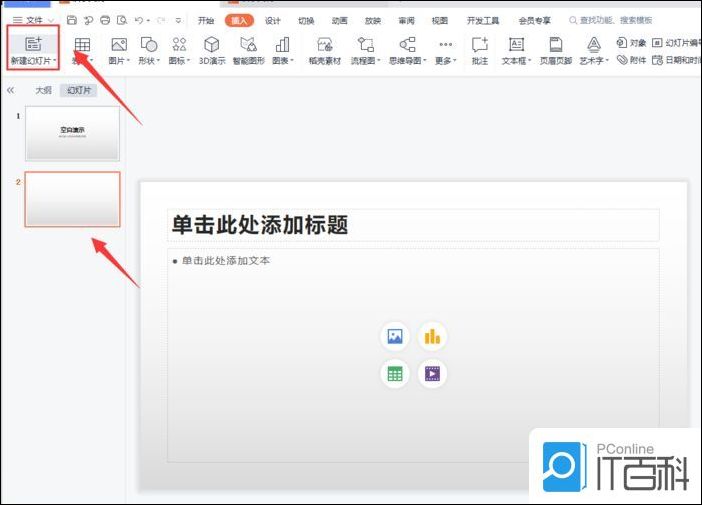
Task: Open the Docer materials (稻壳素材) icon
Action: pyautogui.click(x=325, y=44)
